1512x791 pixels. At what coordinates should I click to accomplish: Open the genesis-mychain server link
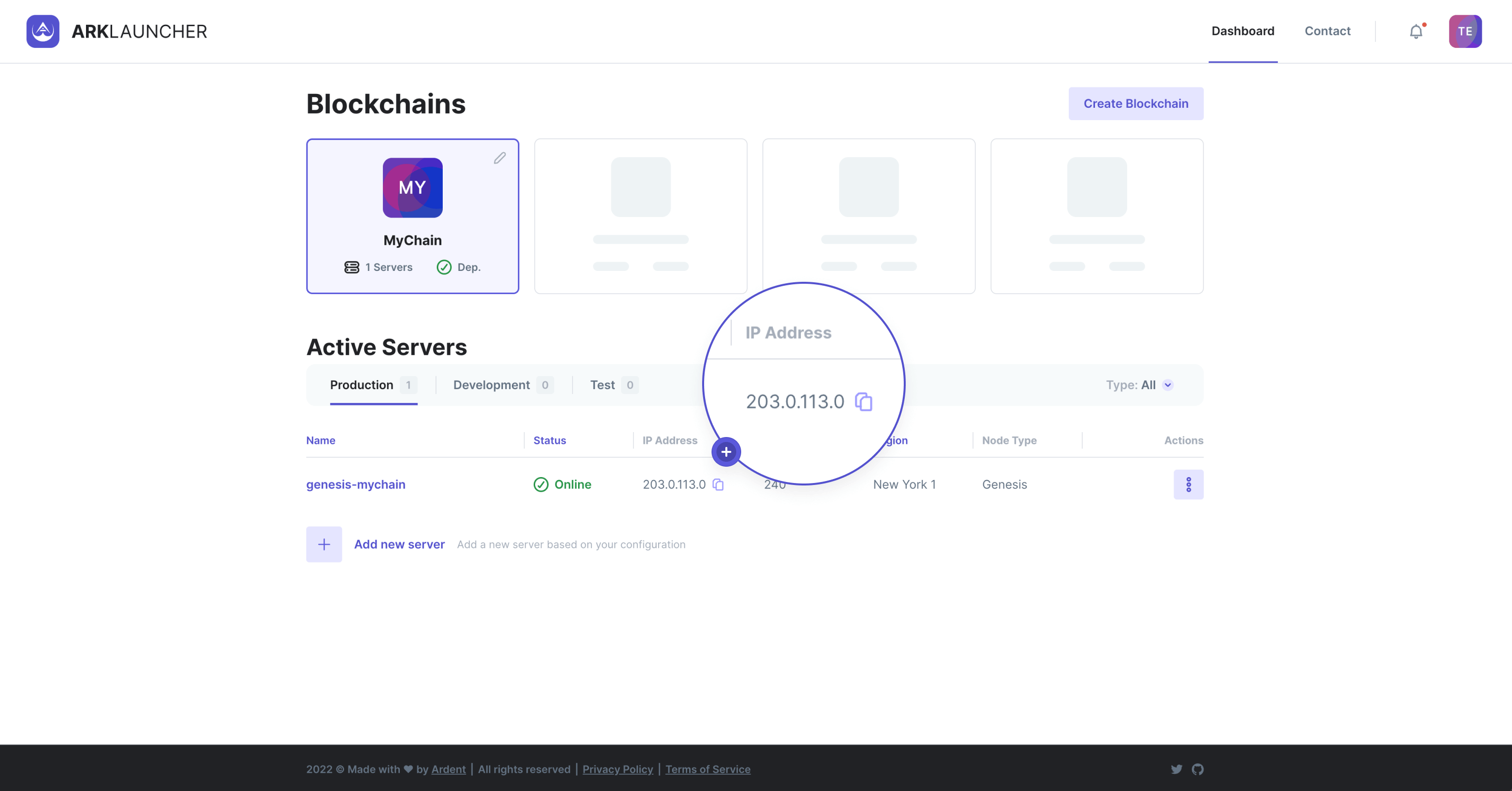pos(356,484)
